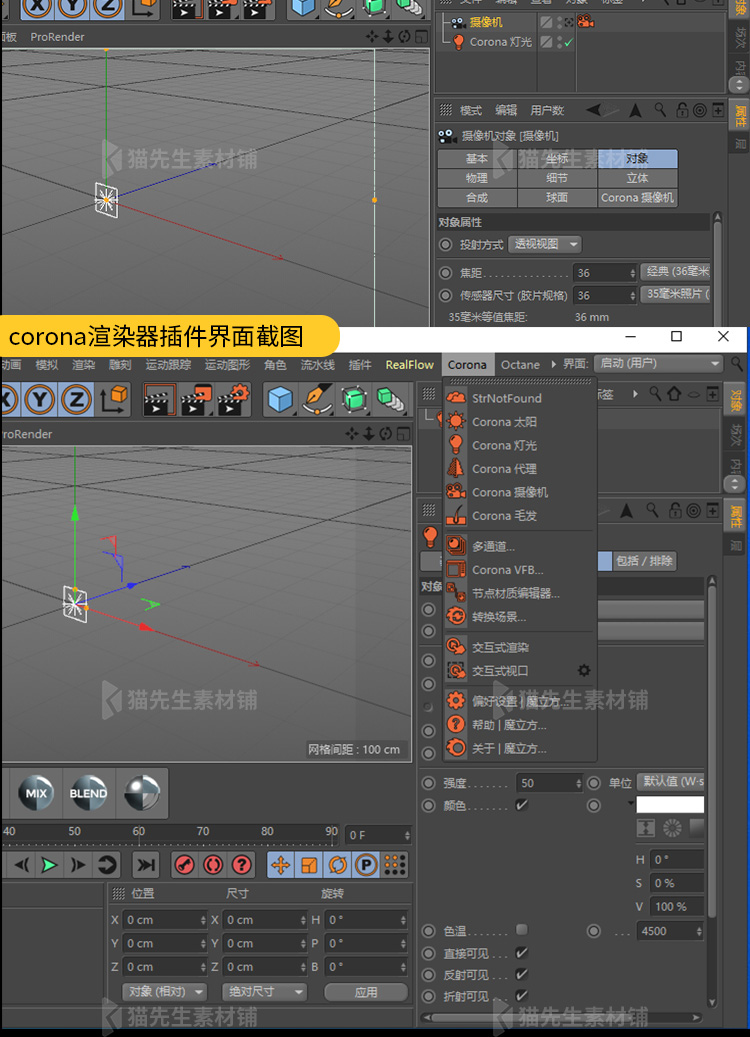750x1037 pixels.
Task: Click the Y axis lock icon
Action: [x=40, y=399]
